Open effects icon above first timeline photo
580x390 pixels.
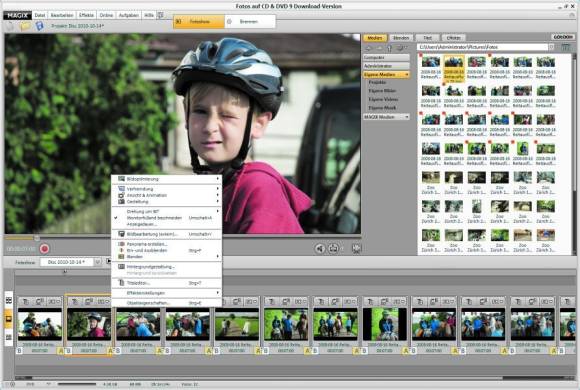tap(54, 302)
